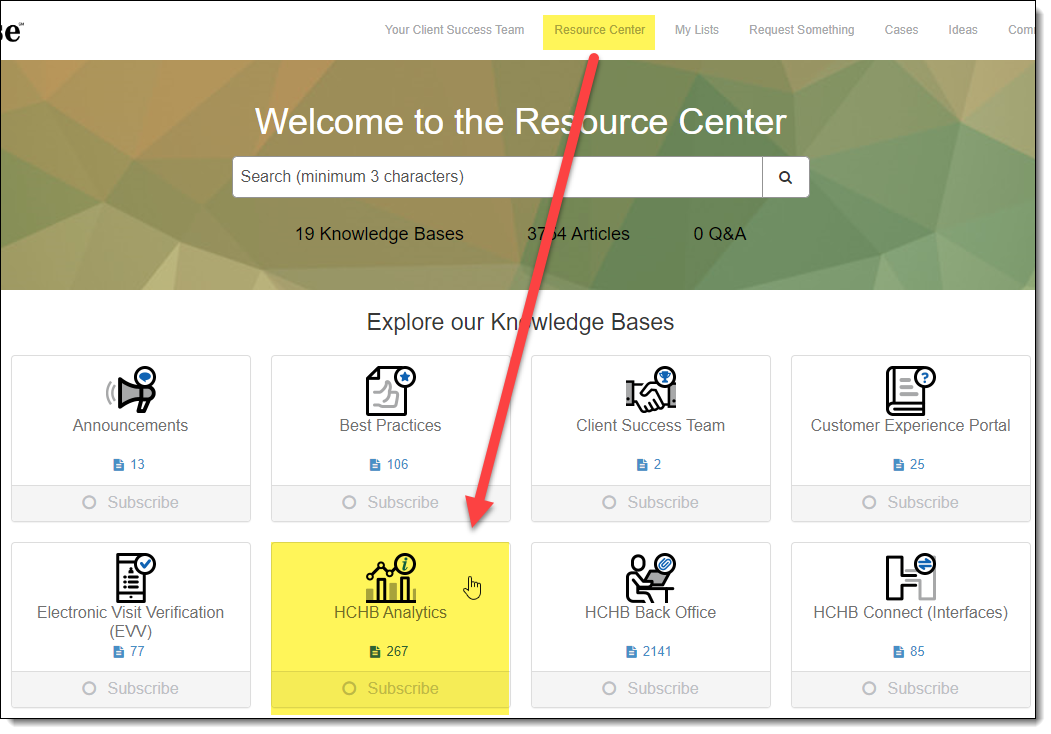
Task: Click the Client Success Team handshake icon
Action: click(651, 389)
